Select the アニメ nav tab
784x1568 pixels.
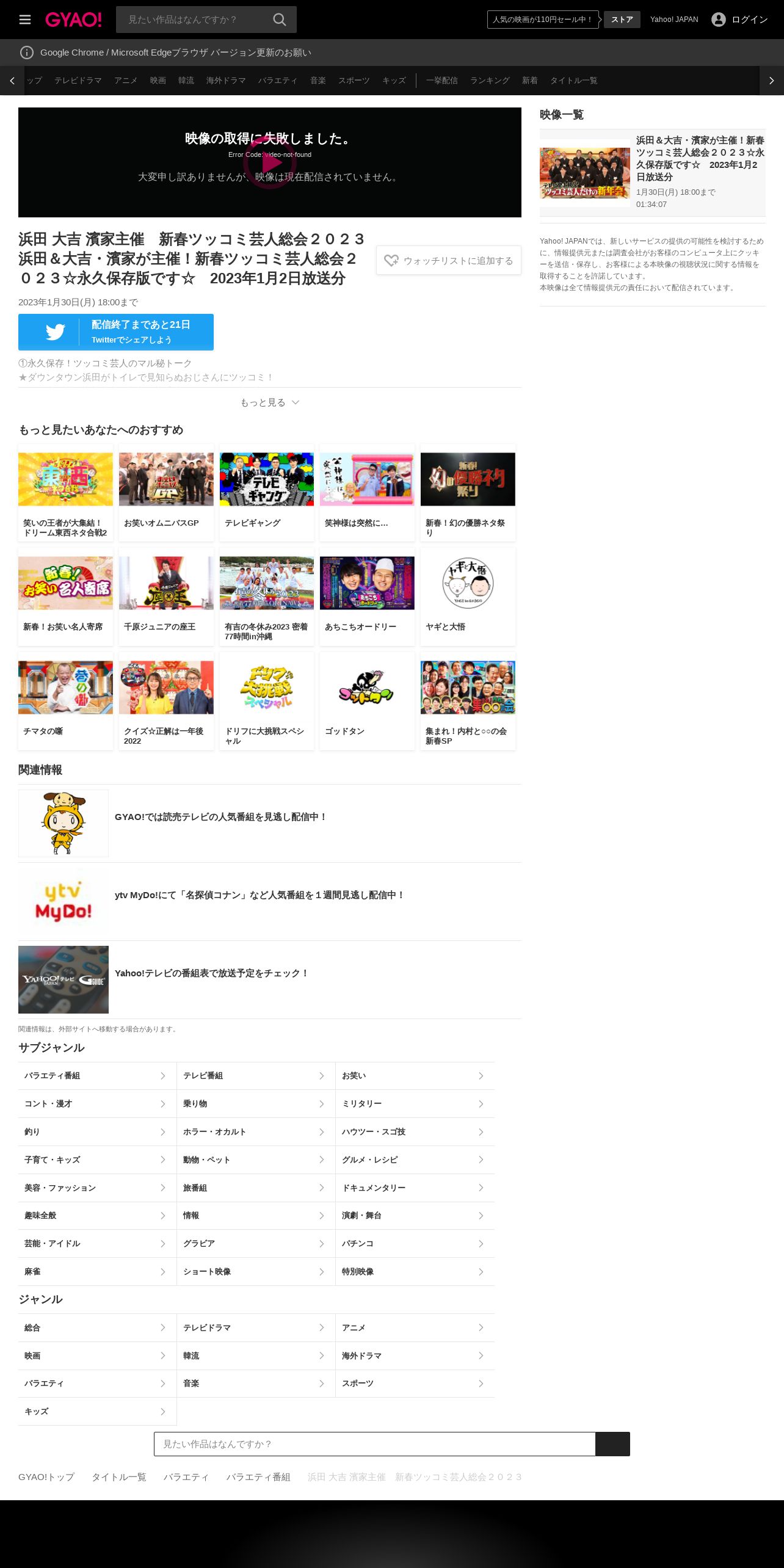pos(126,81)
